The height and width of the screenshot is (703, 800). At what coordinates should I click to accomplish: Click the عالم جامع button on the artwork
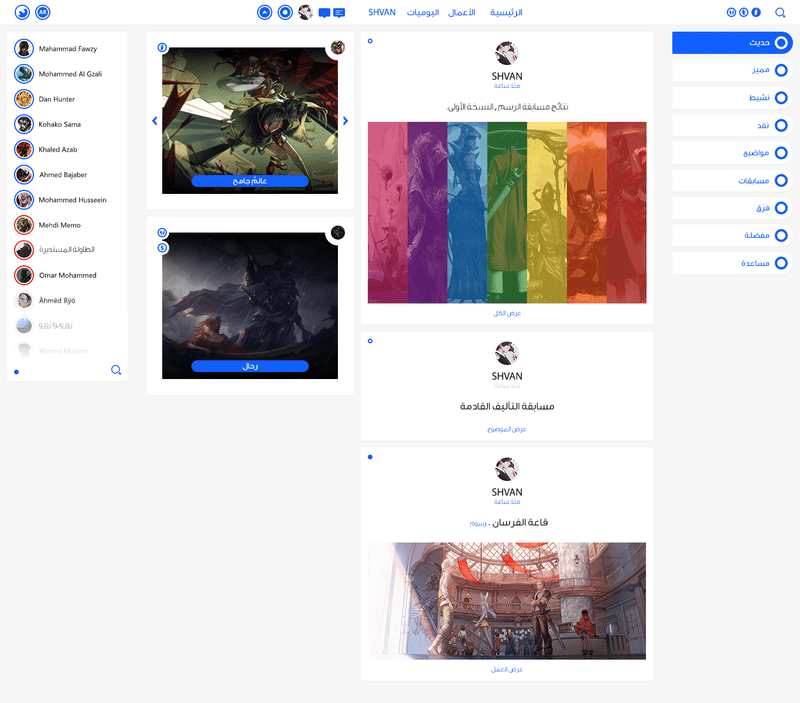click(x=250, y=181)
